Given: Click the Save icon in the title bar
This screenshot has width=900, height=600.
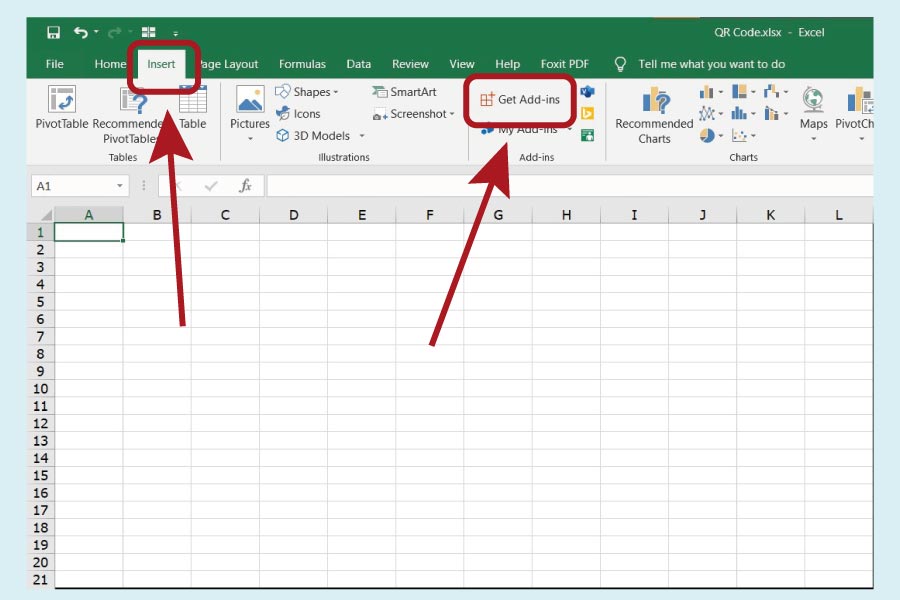Looking at the screenshot, I should point(53,32).
